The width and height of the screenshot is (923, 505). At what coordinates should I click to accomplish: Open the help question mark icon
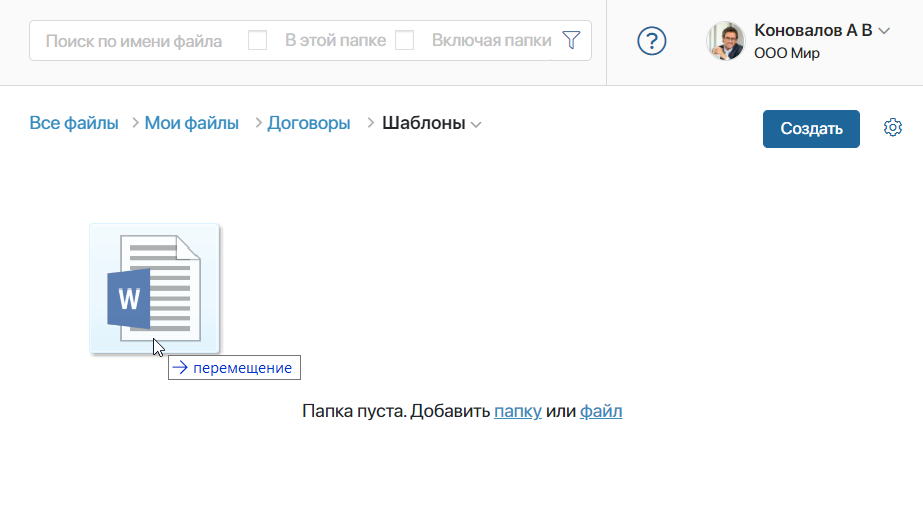(652, 41)
